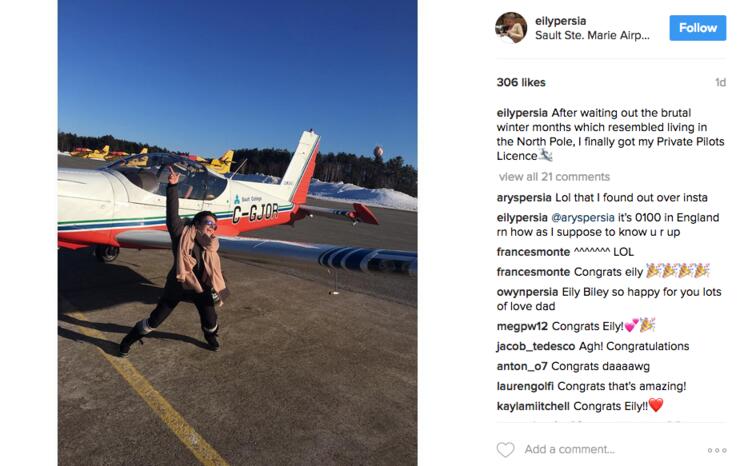Open eilypersia's profile picture avatar
Image resolution: width=740 pixels, height=466 pixels.
pos(511,28)
